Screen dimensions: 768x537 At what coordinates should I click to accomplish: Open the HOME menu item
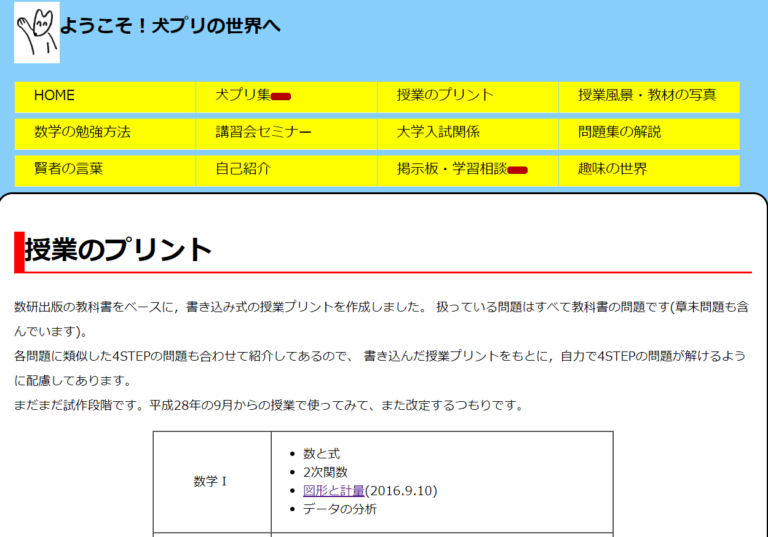[x=105, y=97]
